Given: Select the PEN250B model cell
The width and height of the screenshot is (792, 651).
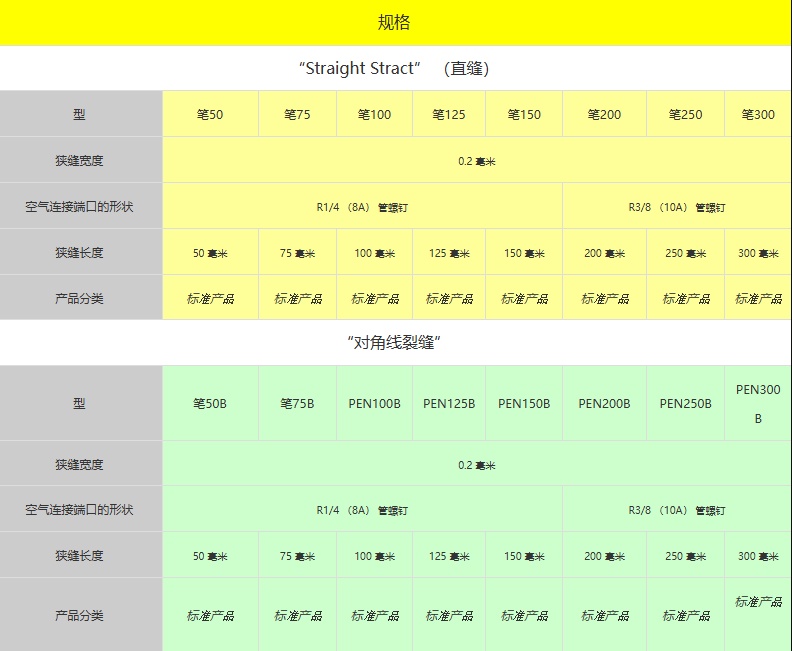Looking at the screenshot, I should [685, 404].
